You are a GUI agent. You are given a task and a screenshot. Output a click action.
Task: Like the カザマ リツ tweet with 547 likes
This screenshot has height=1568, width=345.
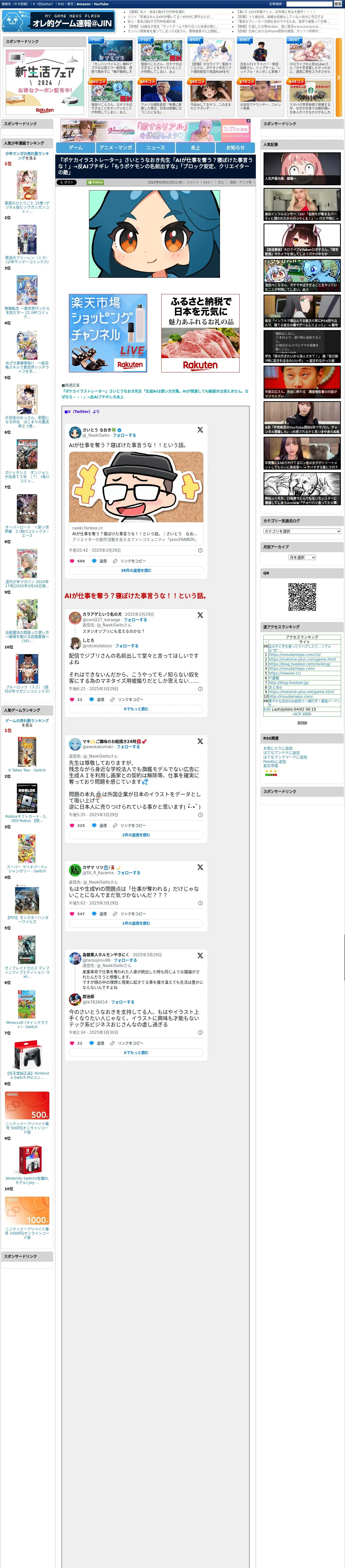[72, 914]
